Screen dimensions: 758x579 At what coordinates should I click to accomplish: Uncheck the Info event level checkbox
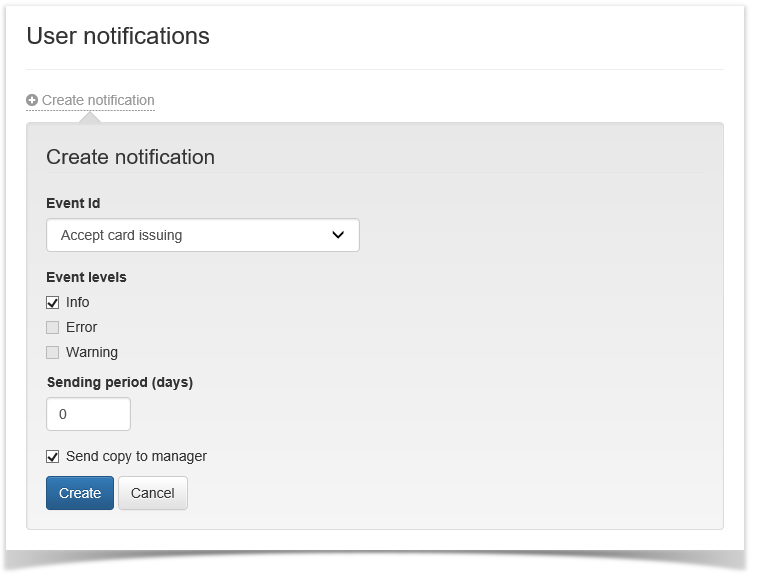click(53, 303)
